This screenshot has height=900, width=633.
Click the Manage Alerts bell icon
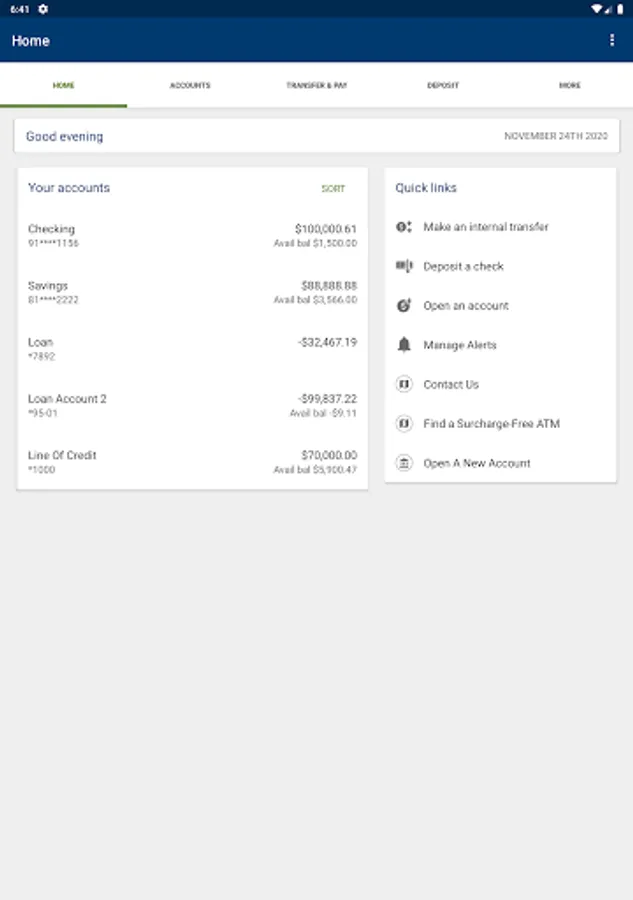tap(404, 345)
